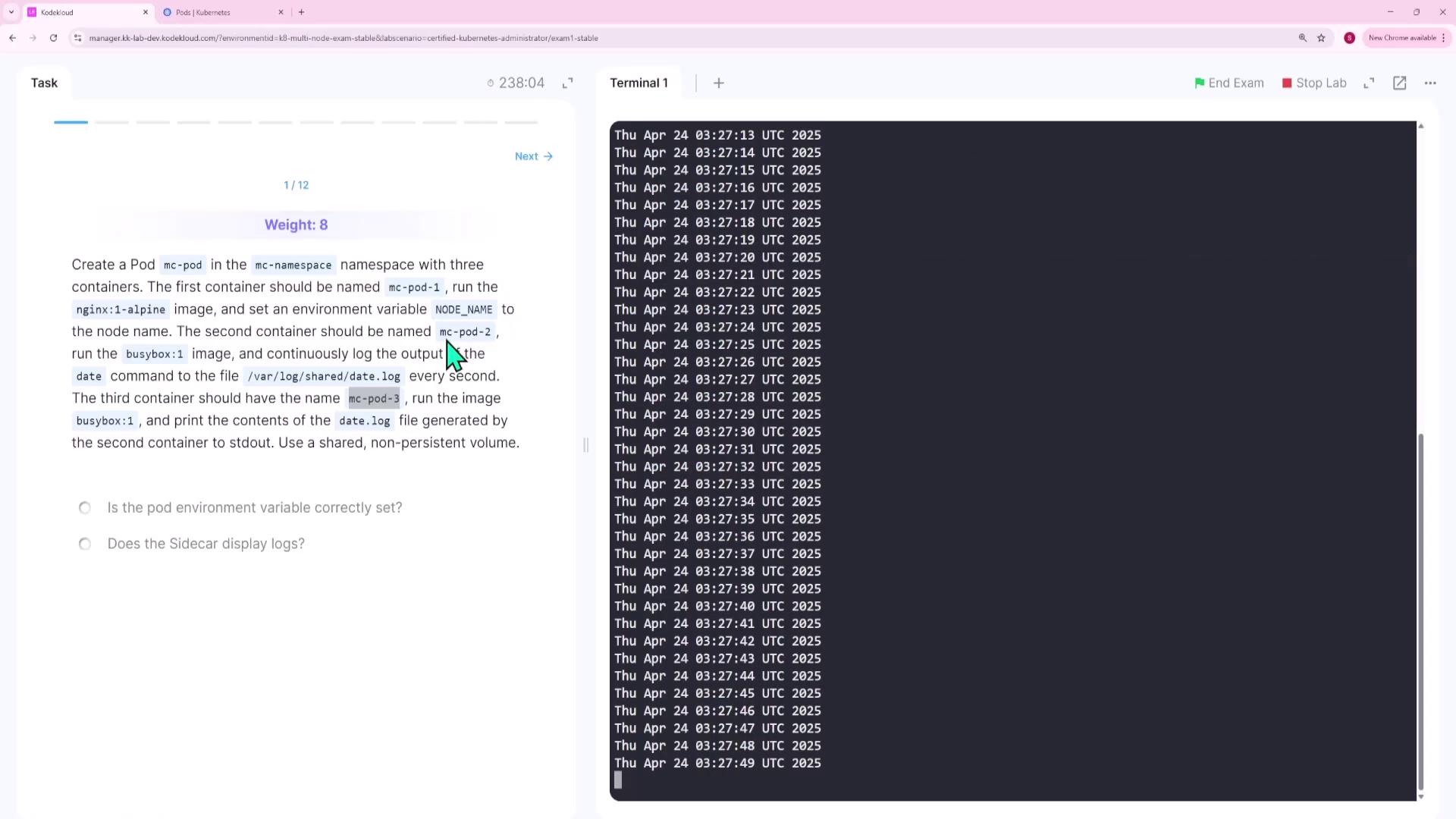This screenshot has width=1456, height=819.
Task: Click the browser address bar URL
Action: coord(343,38)
